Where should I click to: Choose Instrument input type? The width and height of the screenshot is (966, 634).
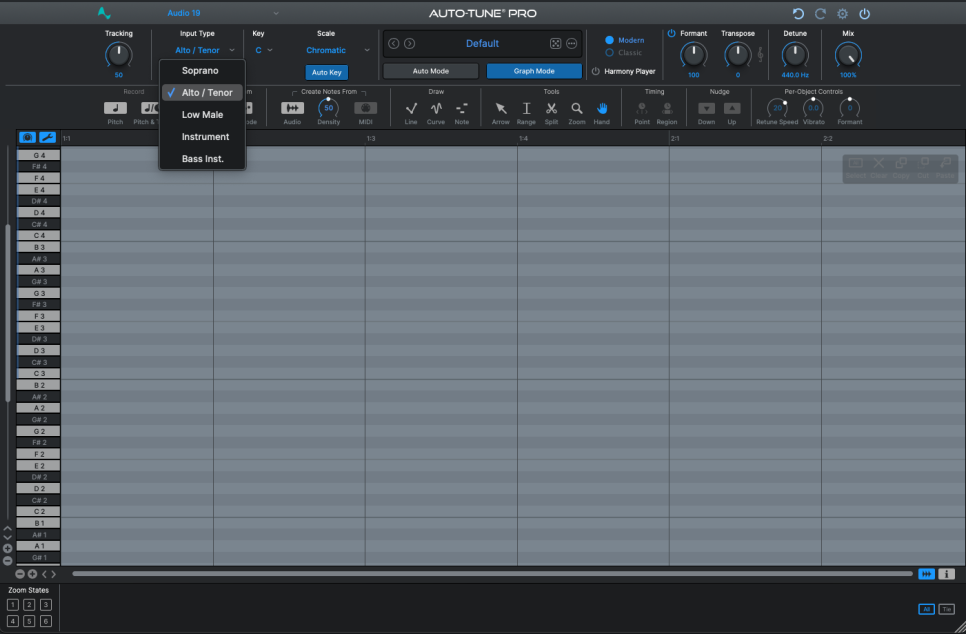[203, 137]
